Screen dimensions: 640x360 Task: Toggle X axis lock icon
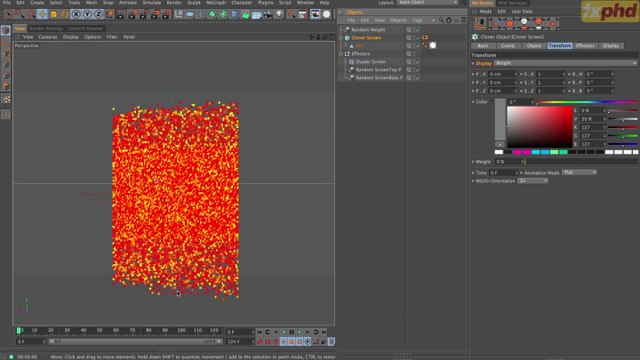tap(76, 14)
